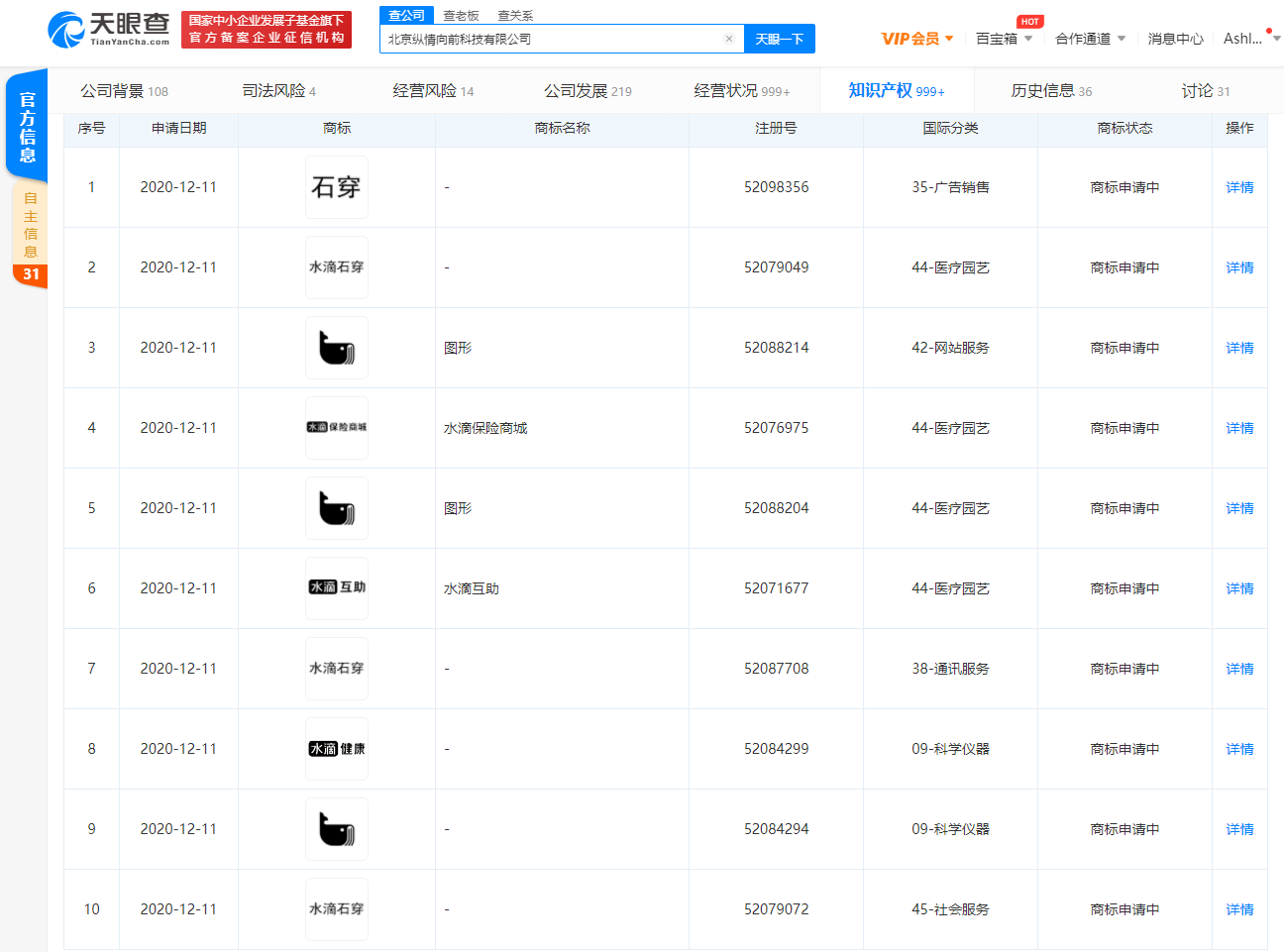
Task: Open the VIP会员 dropdown
Action: tap(916, 38)
